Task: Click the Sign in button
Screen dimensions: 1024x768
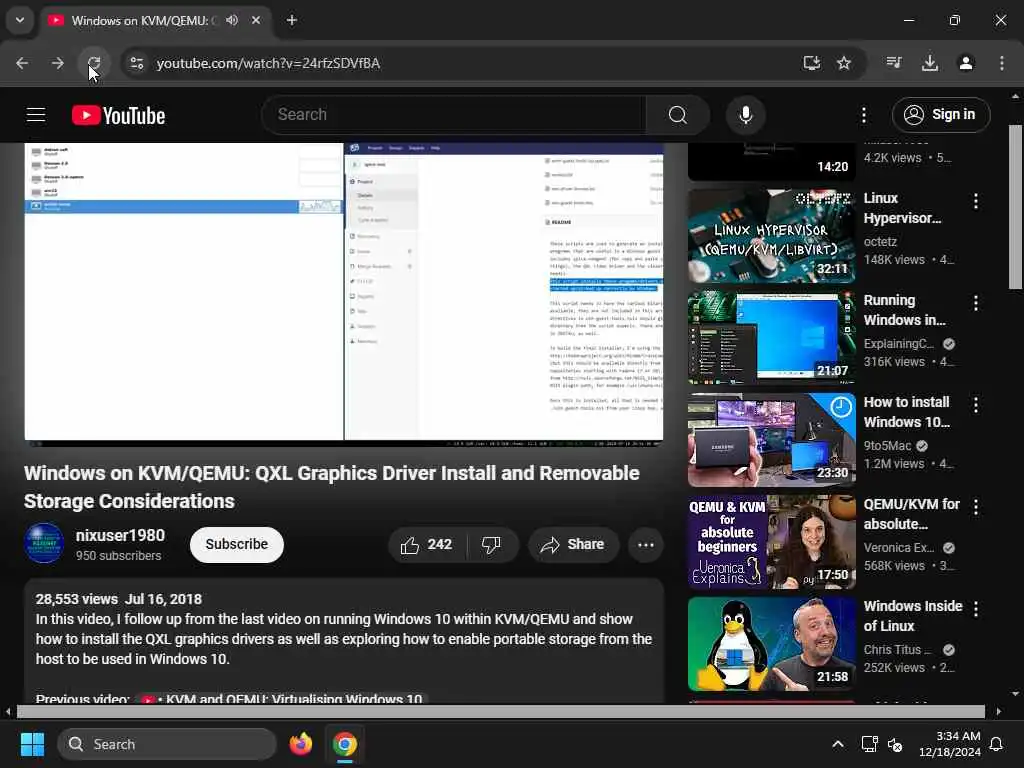Action: 941,115
